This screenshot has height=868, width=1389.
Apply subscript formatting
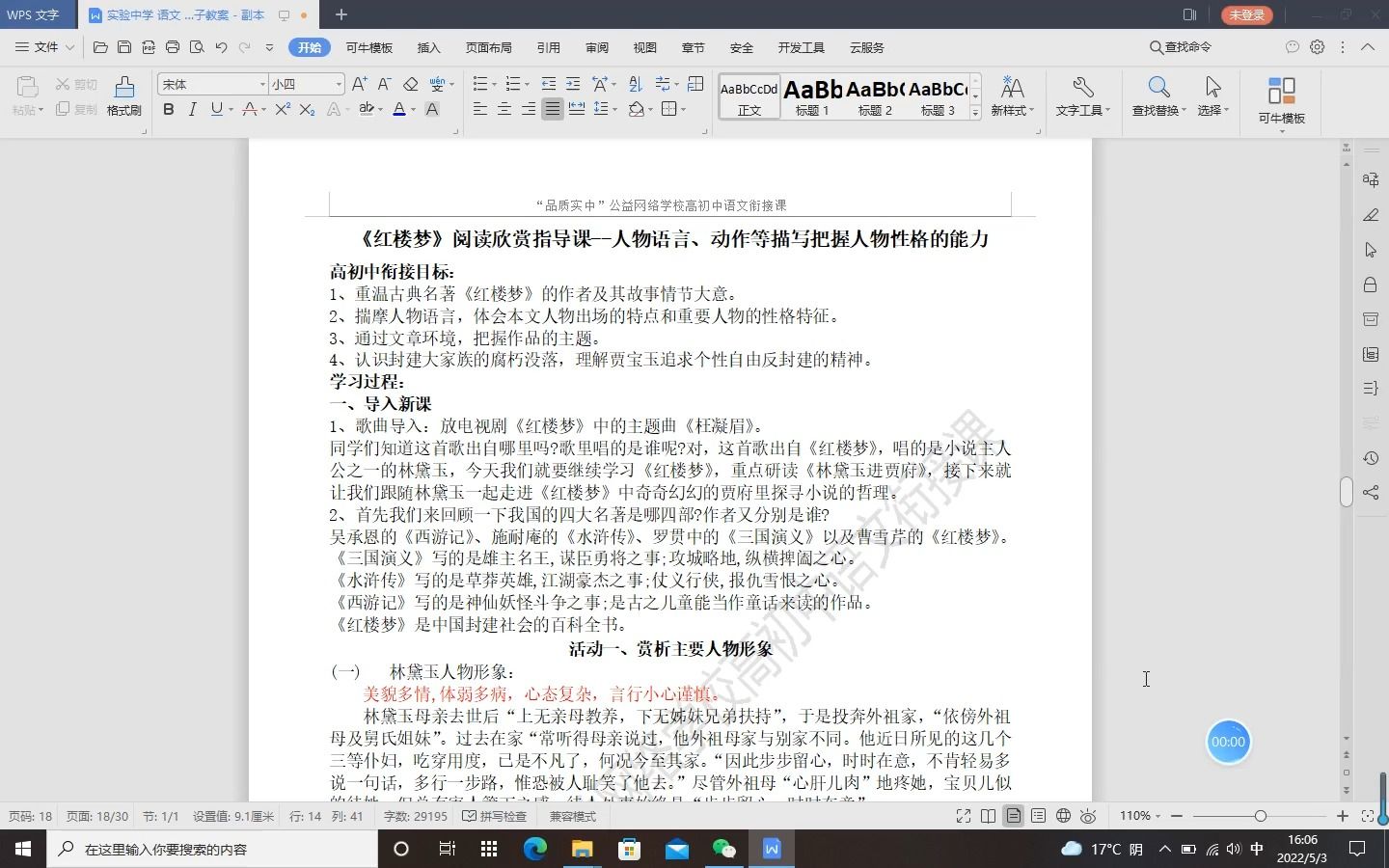[307, 110]
